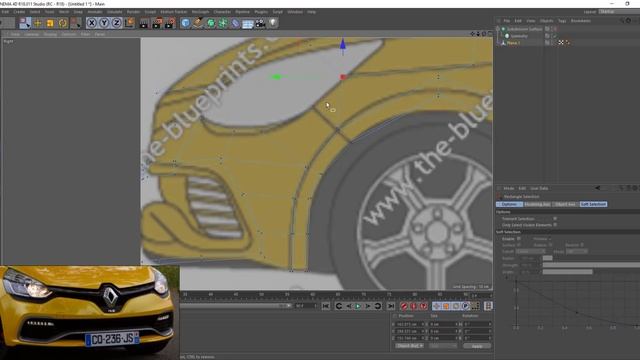The width and height of the screenshot is (640, 360).
Task: Adjust the Width slider bar
Action: click(x=567, y=272)
